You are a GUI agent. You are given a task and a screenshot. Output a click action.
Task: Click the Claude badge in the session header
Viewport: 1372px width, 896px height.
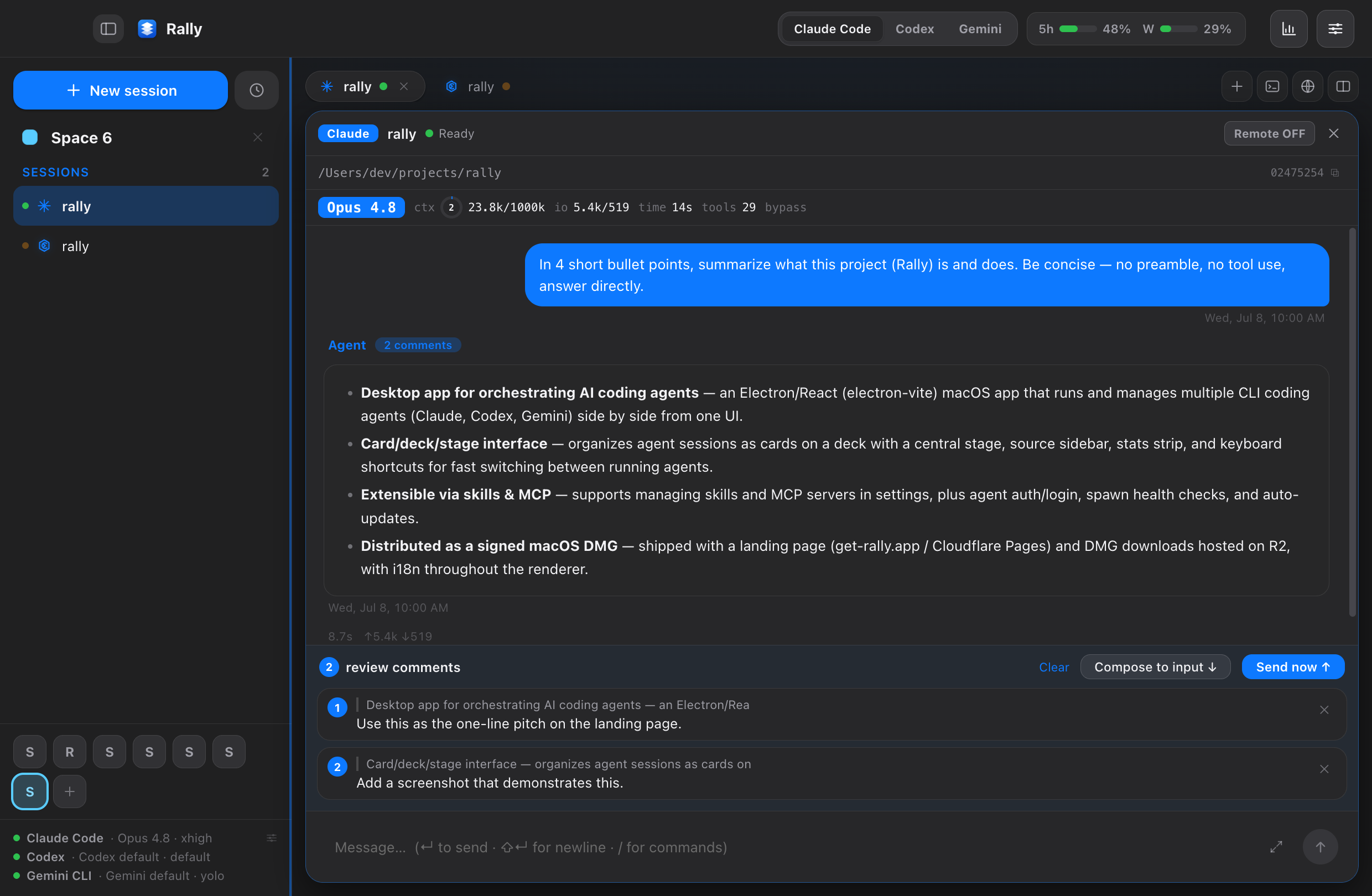(x=347, y=134)
